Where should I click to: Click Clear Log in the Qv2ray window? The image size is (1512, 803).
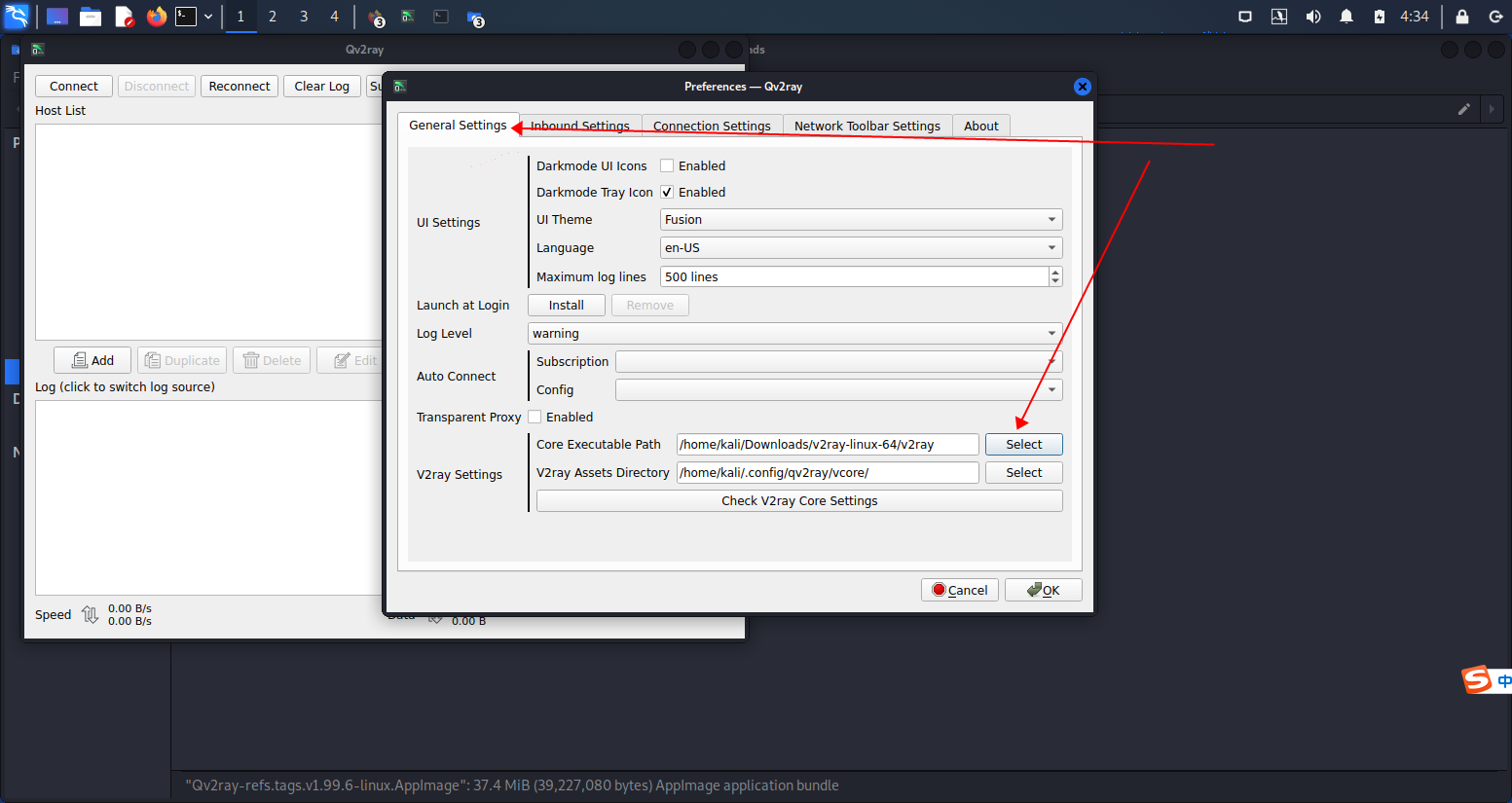tap(322, 87)
